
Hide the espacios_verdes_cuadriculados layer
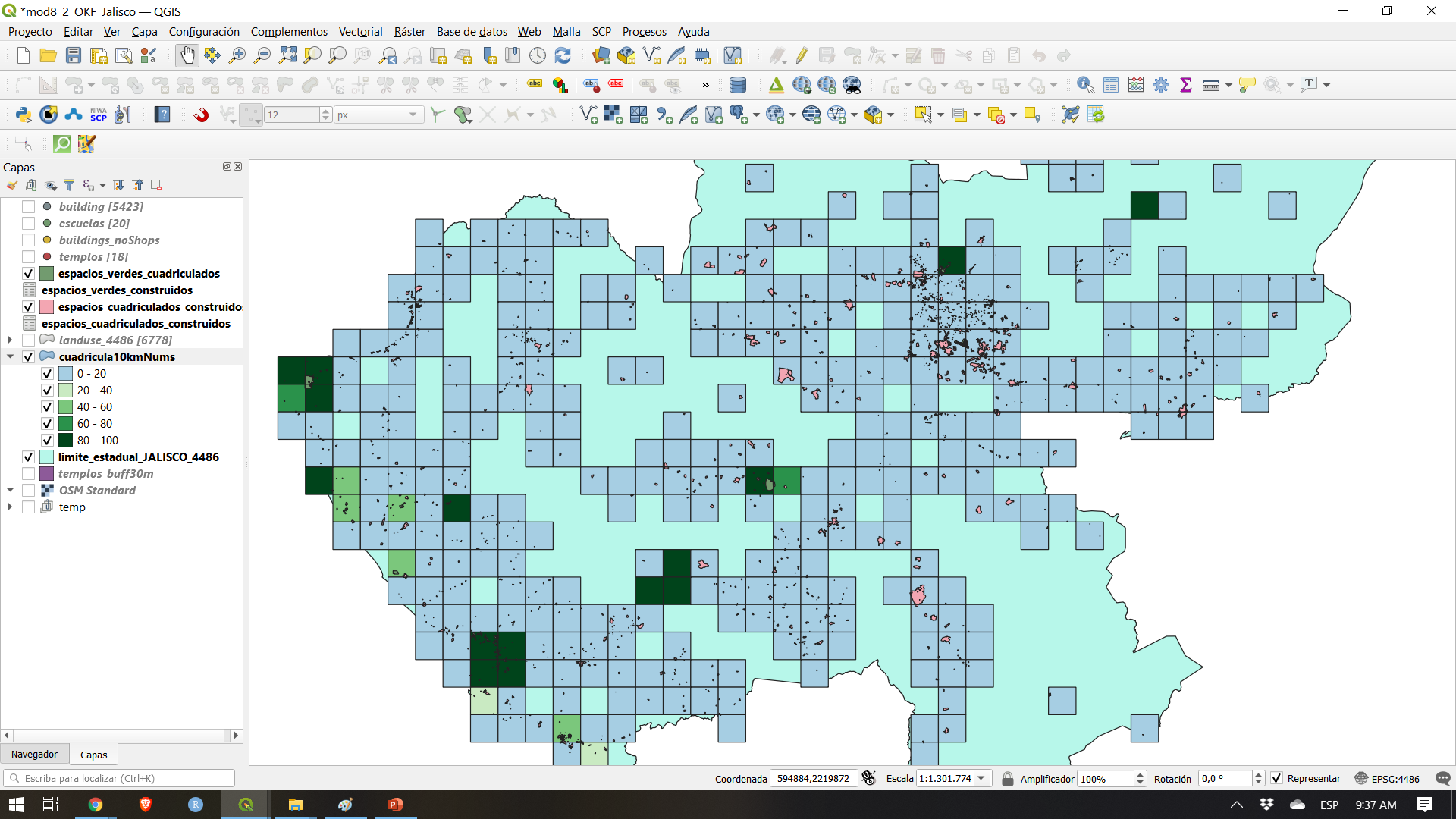pyautogui.click(x=29, y=273)
